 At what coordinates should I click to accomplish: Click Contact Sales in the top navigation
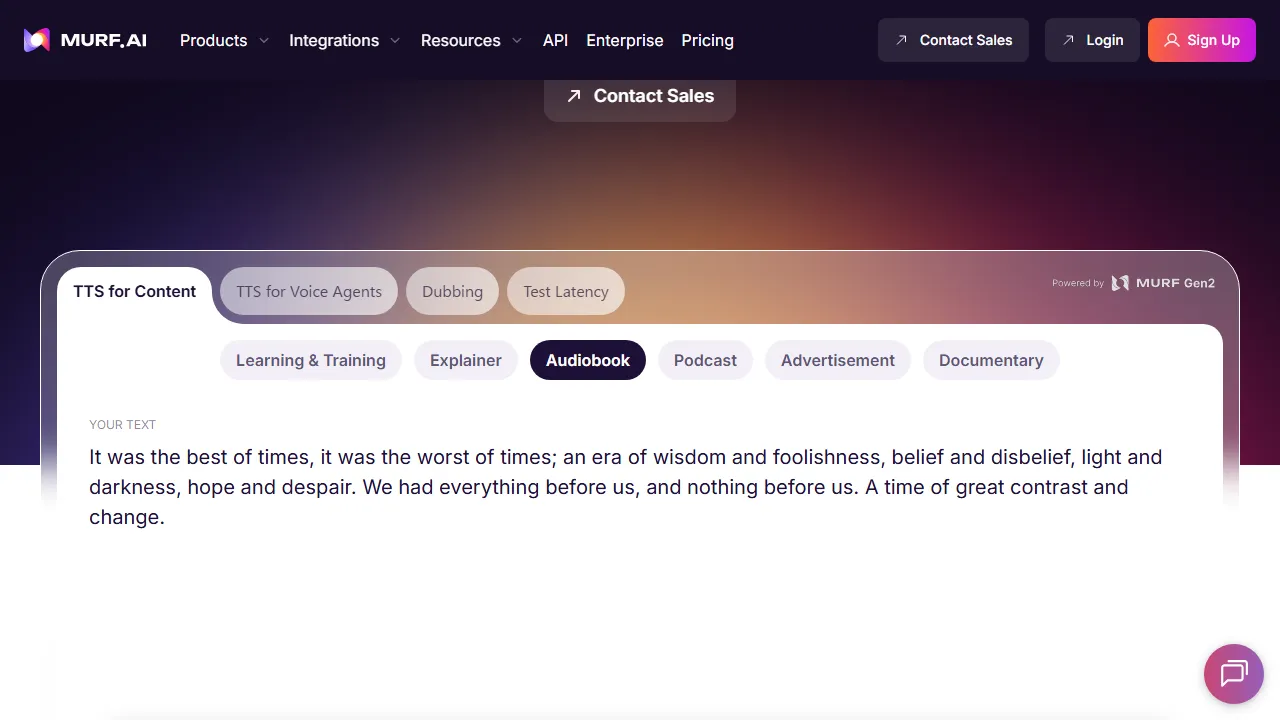(x=952, y=40)
